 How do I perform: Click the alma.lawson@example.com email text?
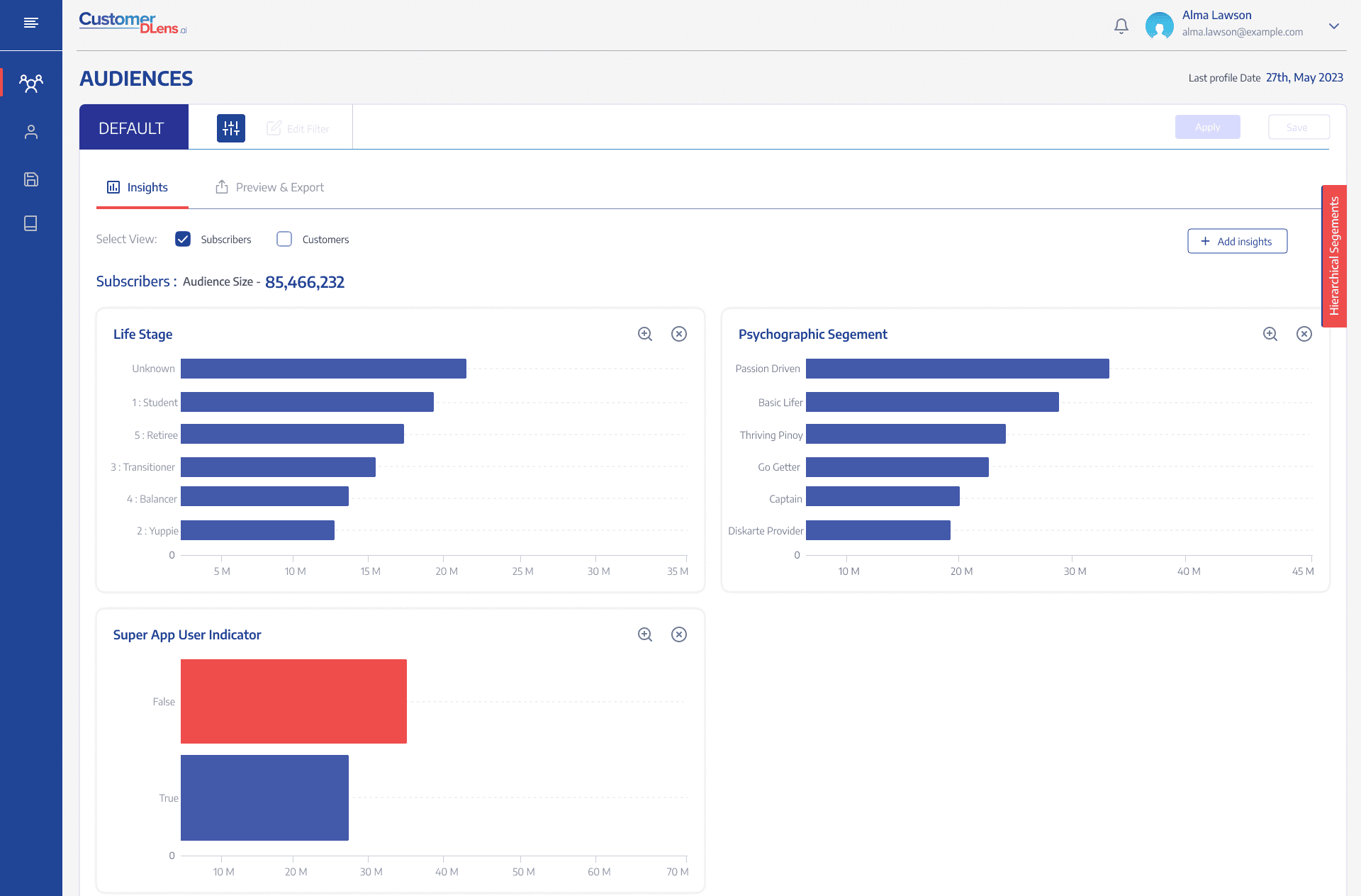[1243, 32]
